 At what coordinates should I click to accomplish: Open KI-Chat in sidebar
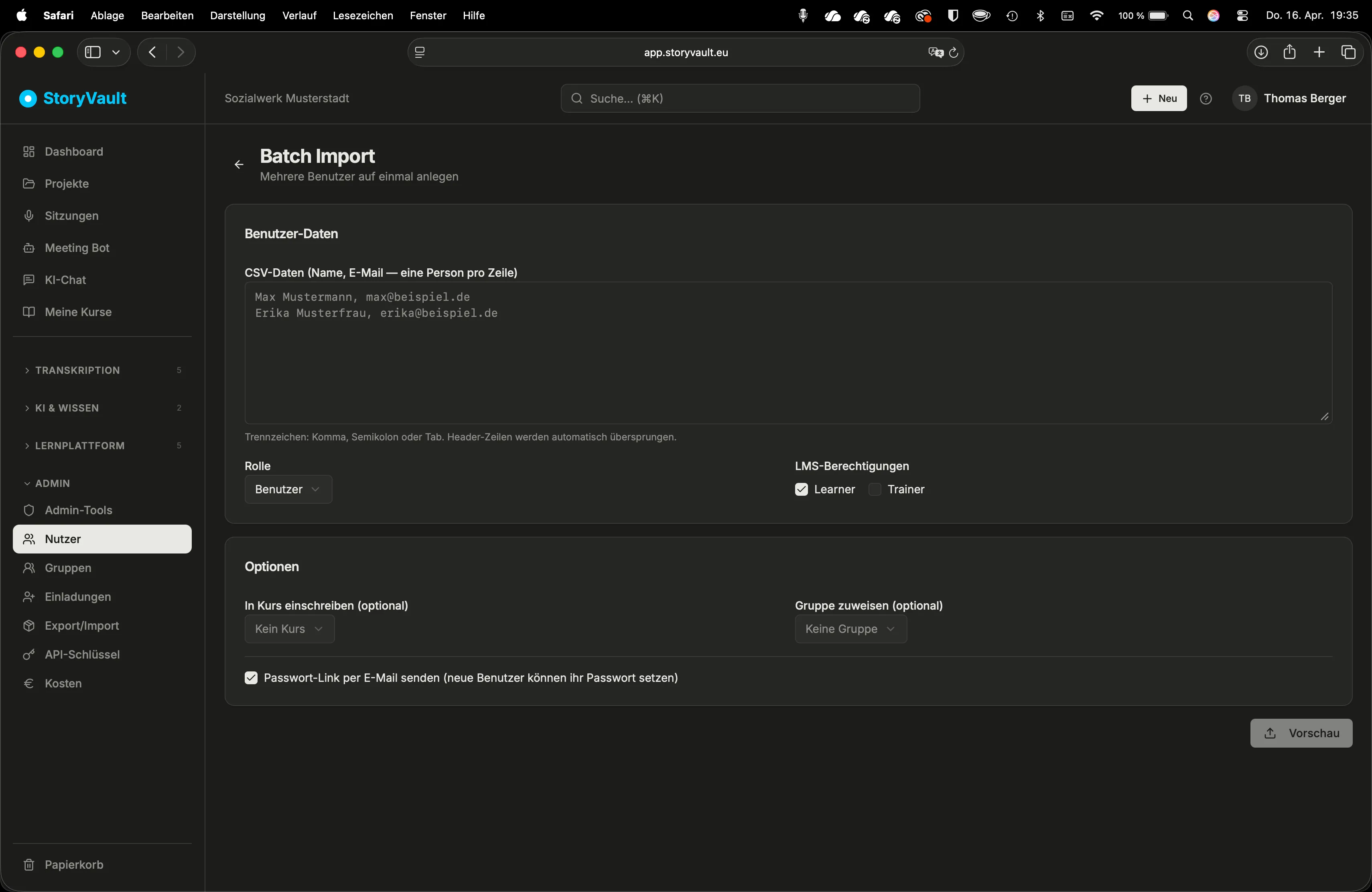(x=102, y=280)
